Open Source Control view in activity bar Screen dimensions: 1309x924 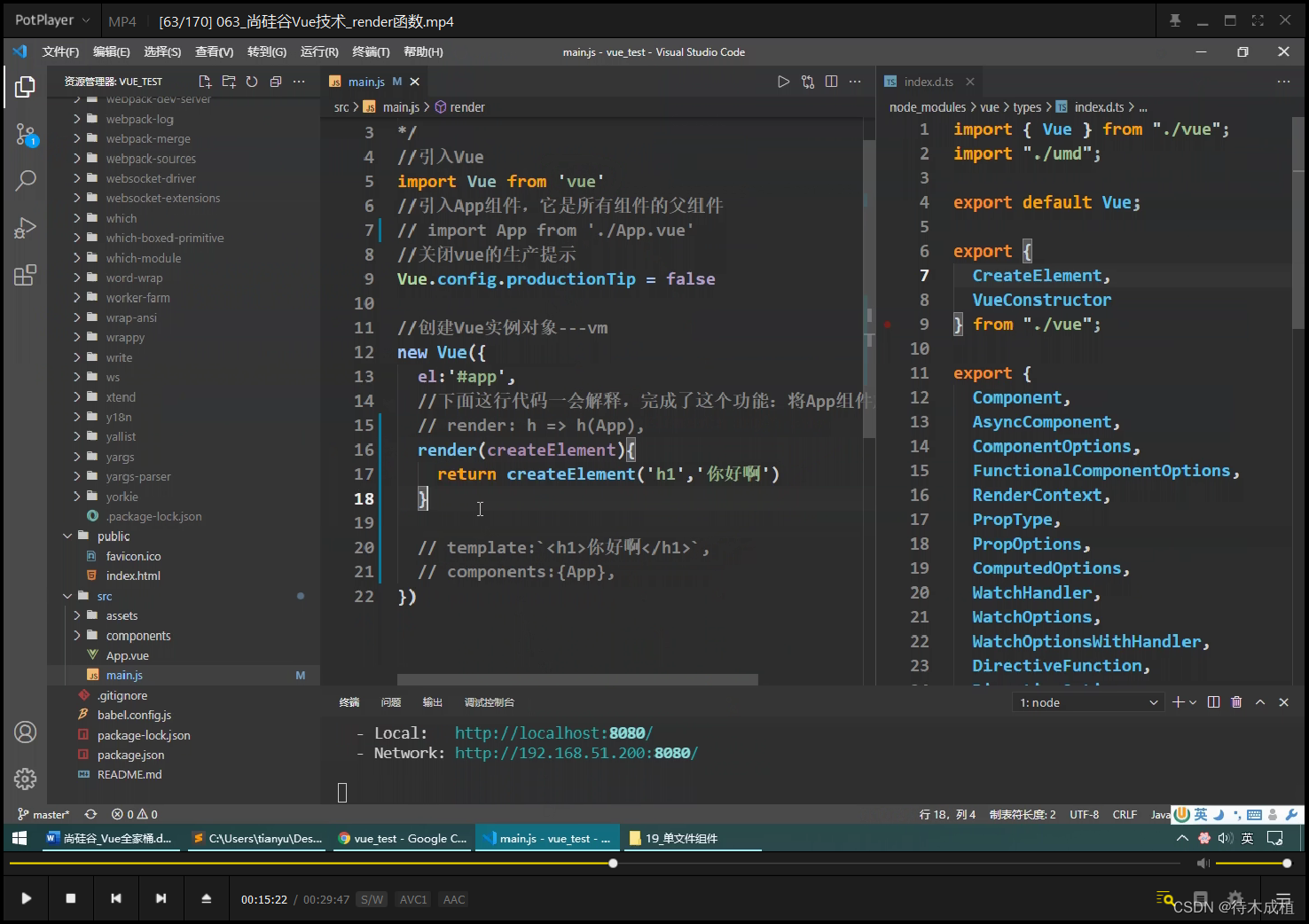coord(25,135)
